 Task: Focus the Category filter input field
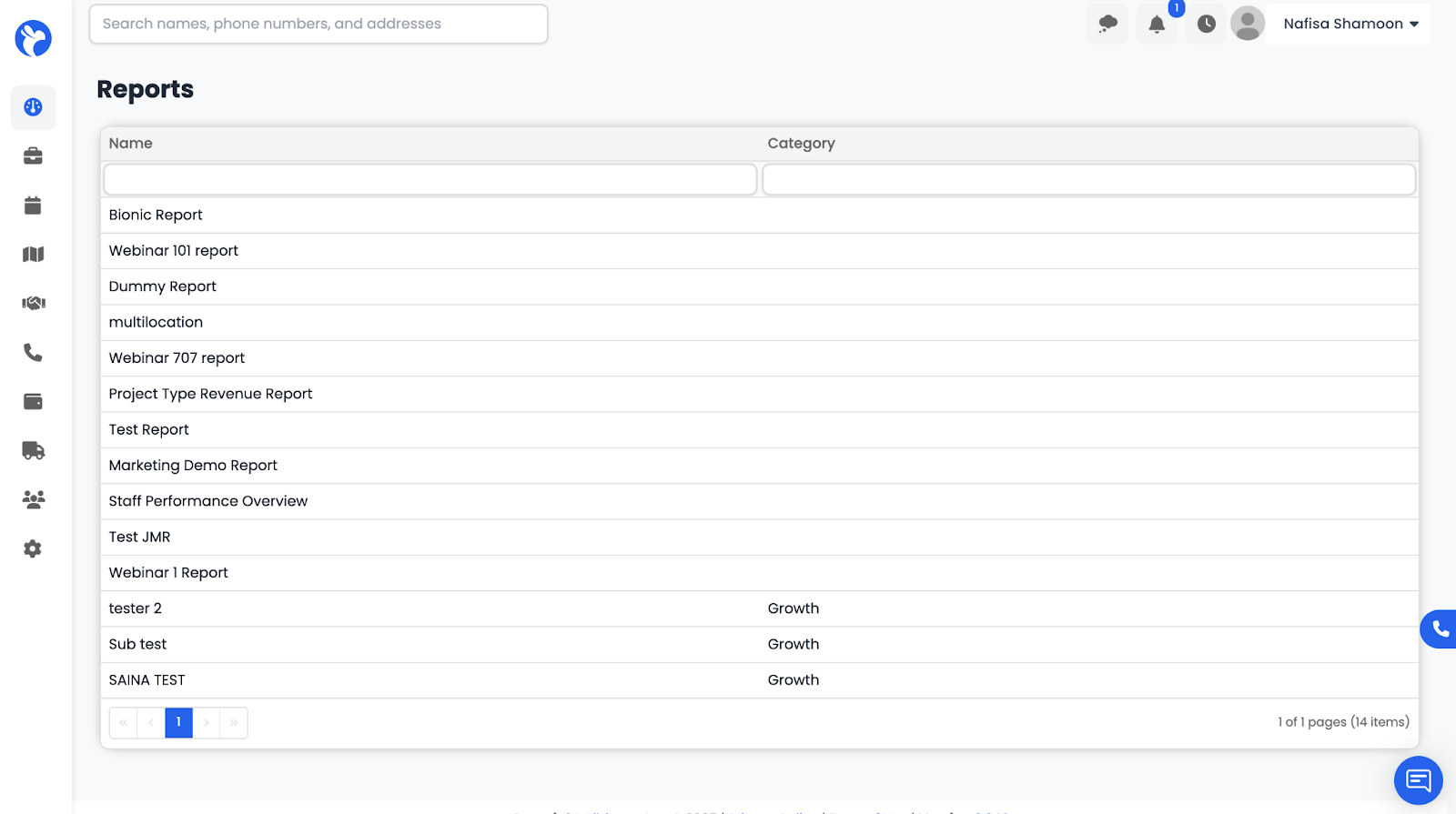(1088, 179)
